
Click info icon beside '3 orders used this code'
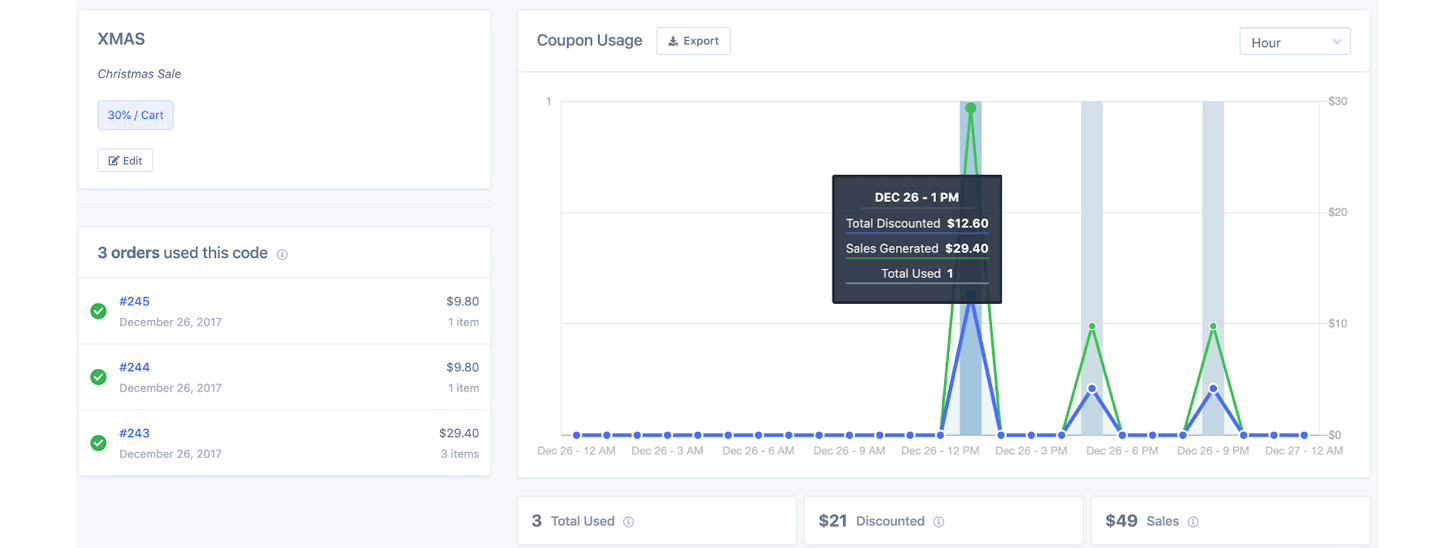coord(282,255)
